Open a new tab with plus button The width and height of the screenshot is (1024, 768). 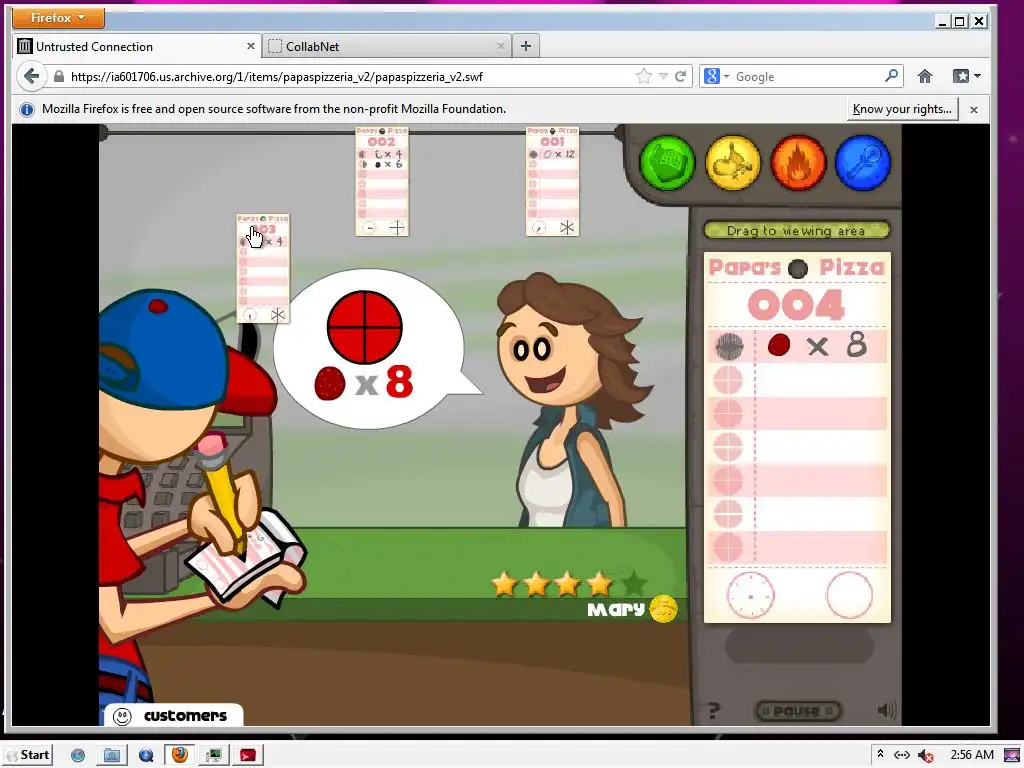526,46
